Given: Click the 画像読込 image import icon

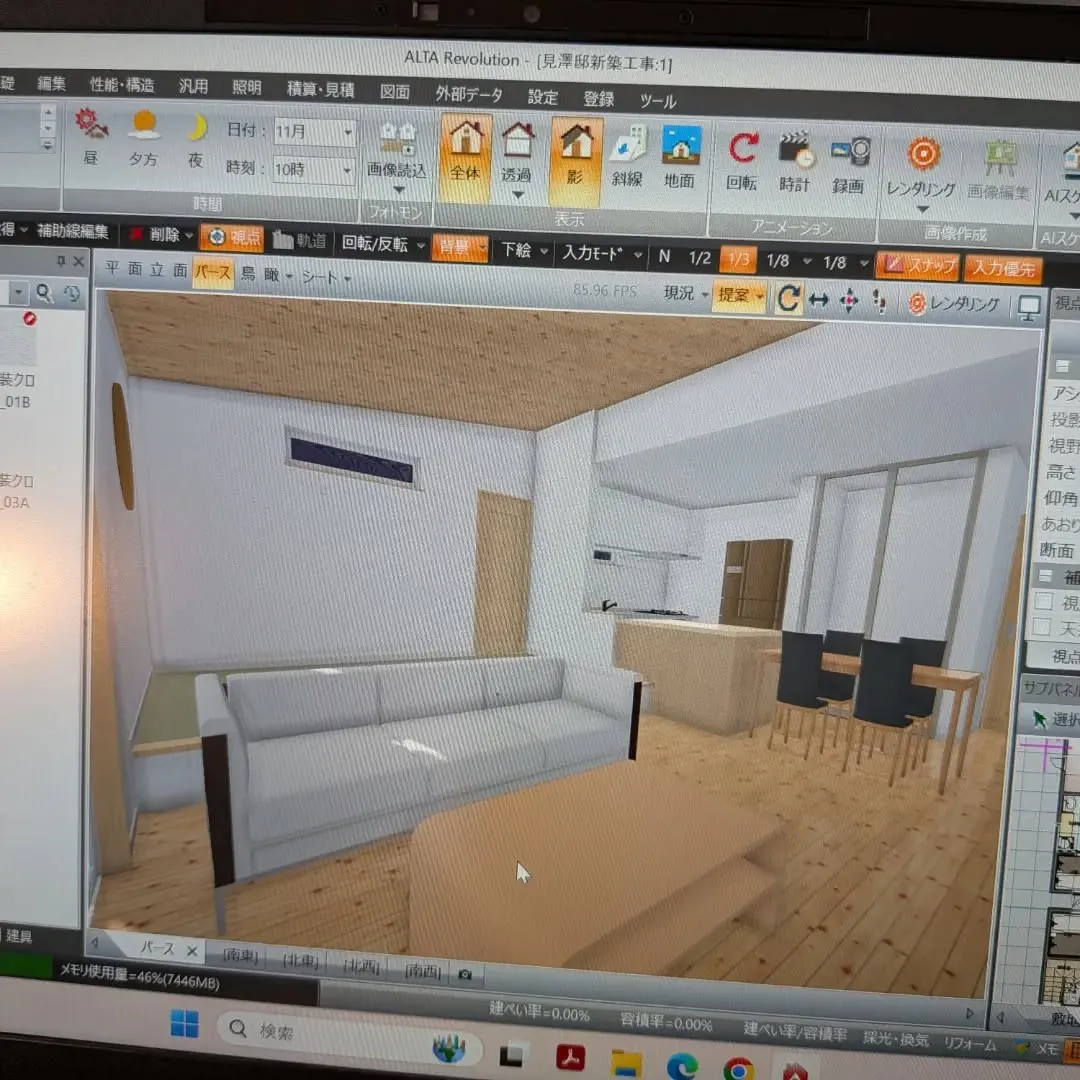Looking at the screenshot, I should (x=397, y=151).
